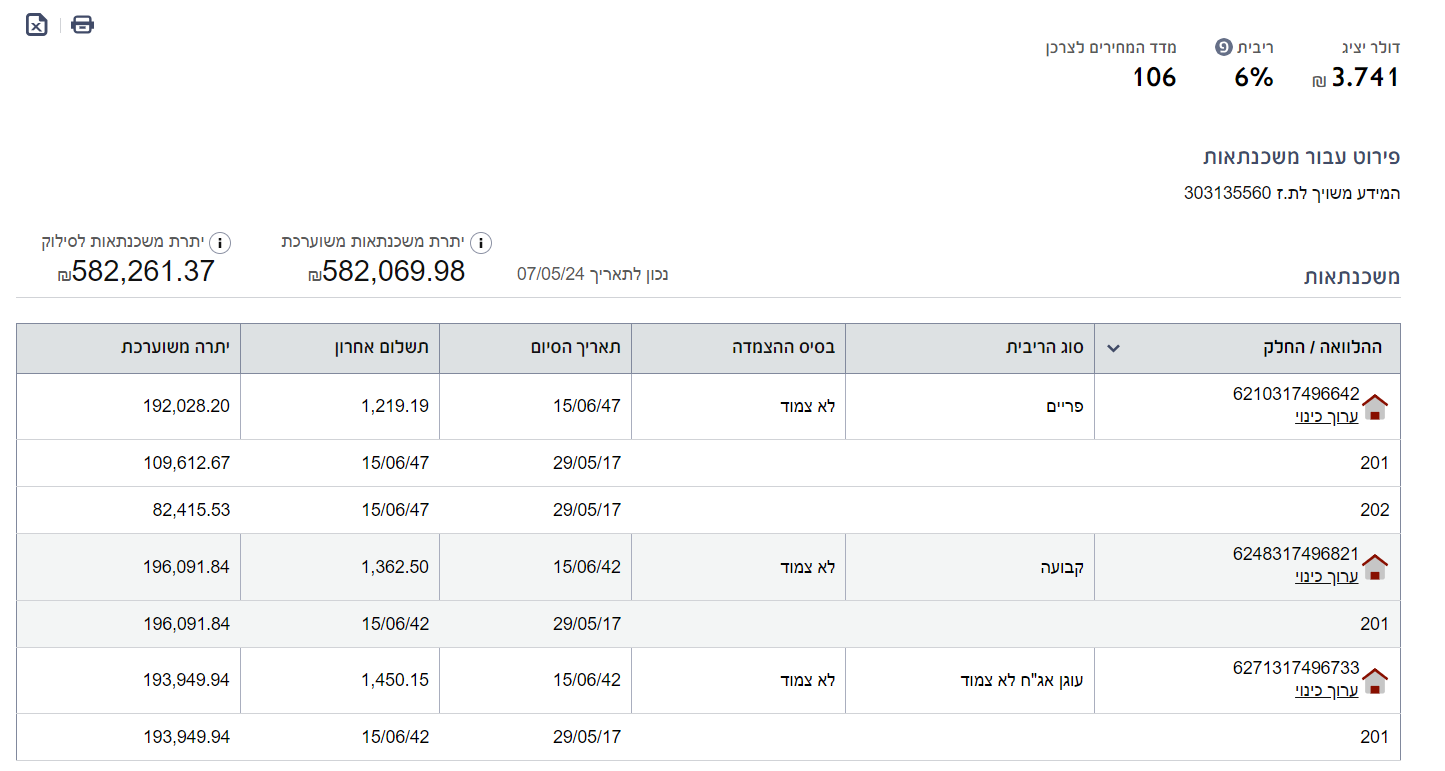Show info for יתרת משכנתאות לסילוק
Viewport: 1445px width, 771px height.
coord(220,242)
